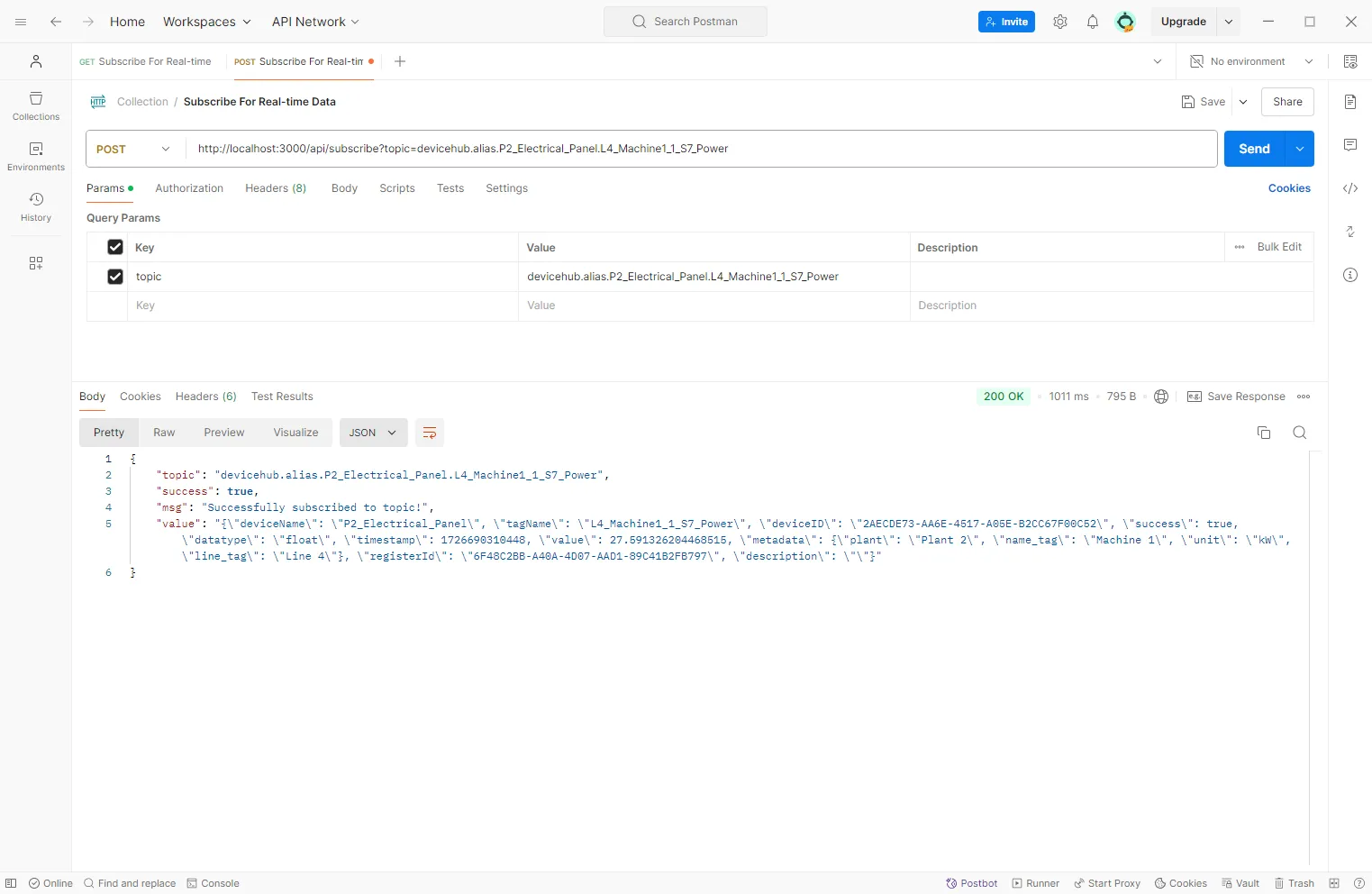This screenshot has width=1372, height=894.
Task: Open the Test Results tab
Action: 282,397
